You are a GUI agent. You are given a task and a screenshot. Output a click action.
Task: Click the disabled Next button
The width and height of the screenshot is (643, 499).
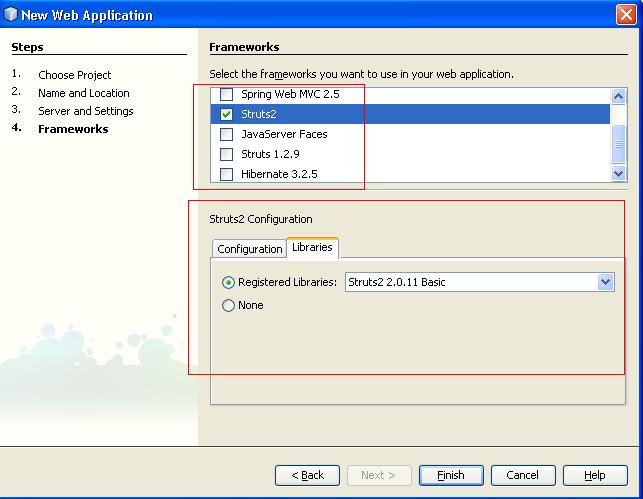tap(379, 475)
